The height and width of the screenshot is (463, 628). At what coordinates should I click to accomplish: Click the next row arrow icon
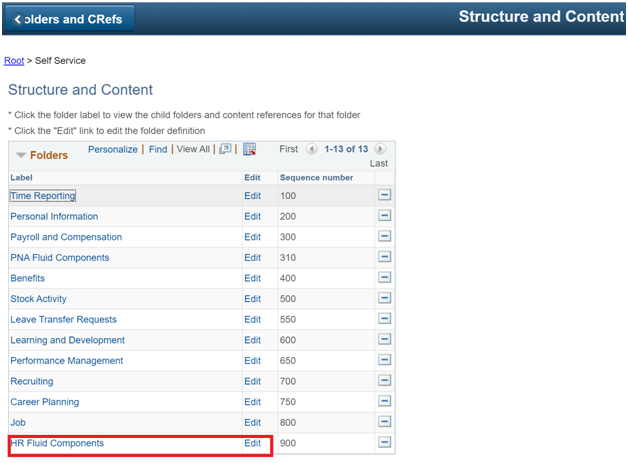(x=381, y=149)
